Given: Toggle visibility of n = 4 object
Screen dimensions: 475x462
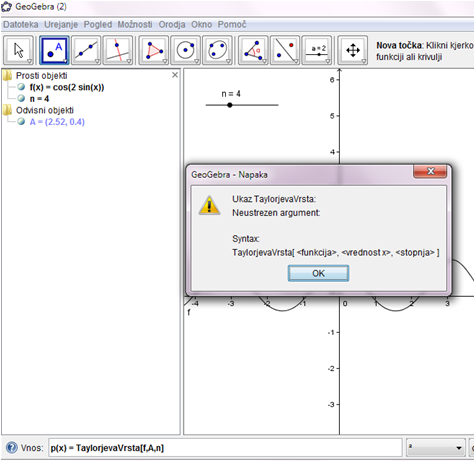Looking at the screenshot, I should click(21, 98).
